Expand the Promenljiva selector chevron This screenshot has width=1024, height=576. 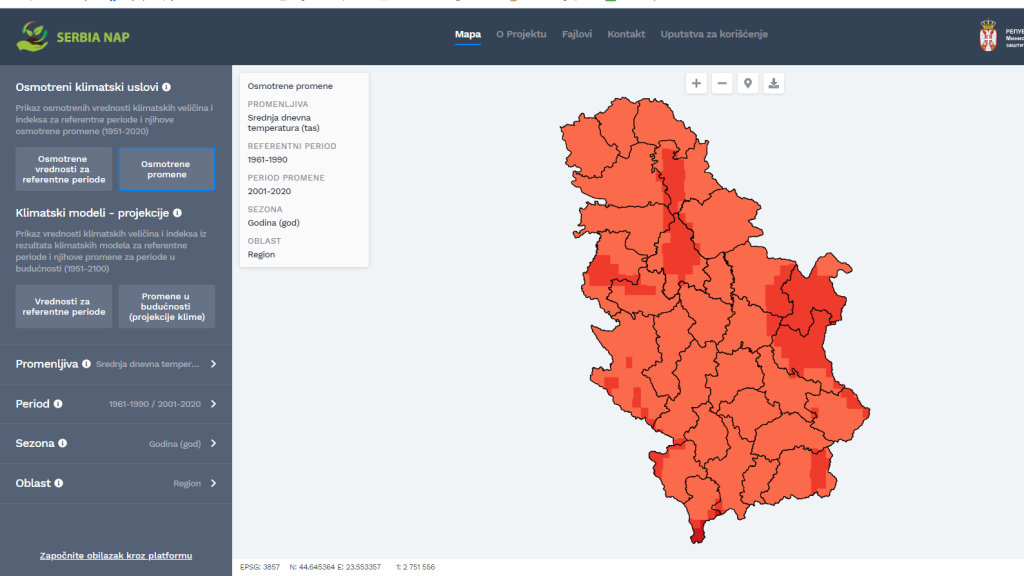point(213,364)
